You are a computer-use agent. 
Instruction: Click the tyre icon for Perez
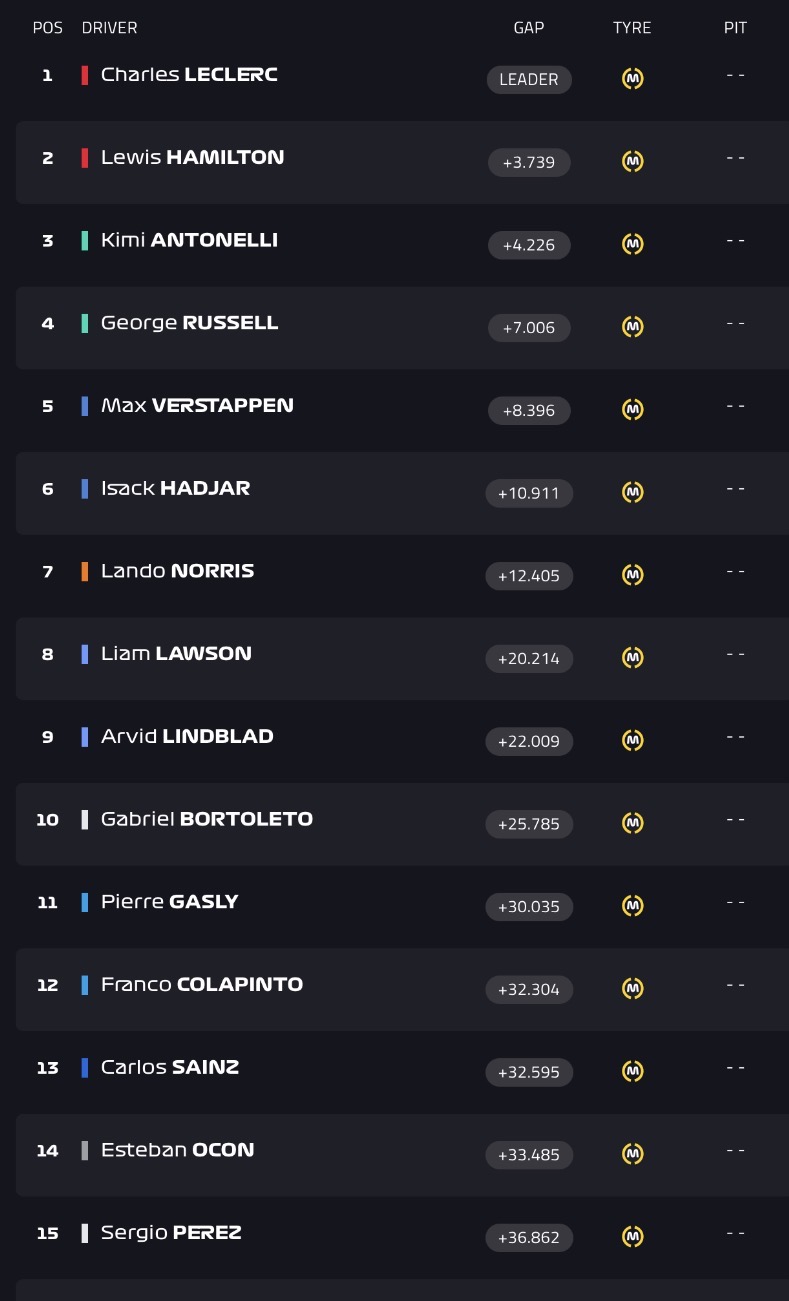pyautogui.click(x=632, y=1237)
